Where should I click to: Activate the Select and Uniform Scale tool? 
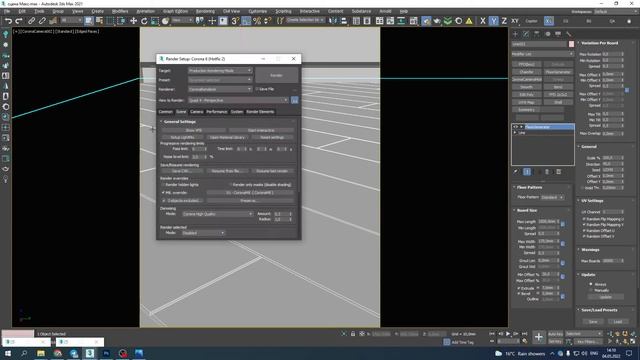pyautogui.click(x=155, y=21)
